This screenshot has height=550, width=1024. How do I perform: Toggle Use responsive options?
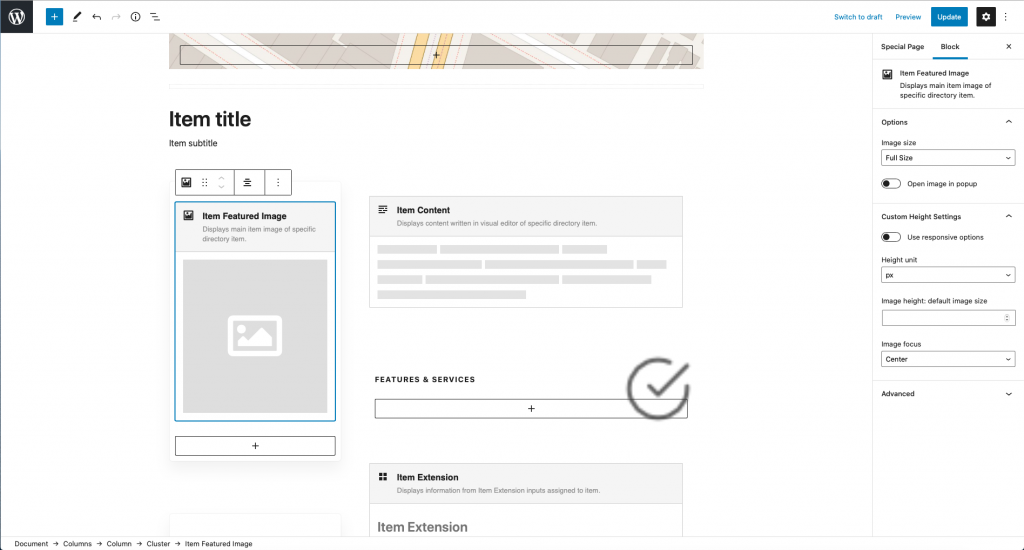coord(891,237)
